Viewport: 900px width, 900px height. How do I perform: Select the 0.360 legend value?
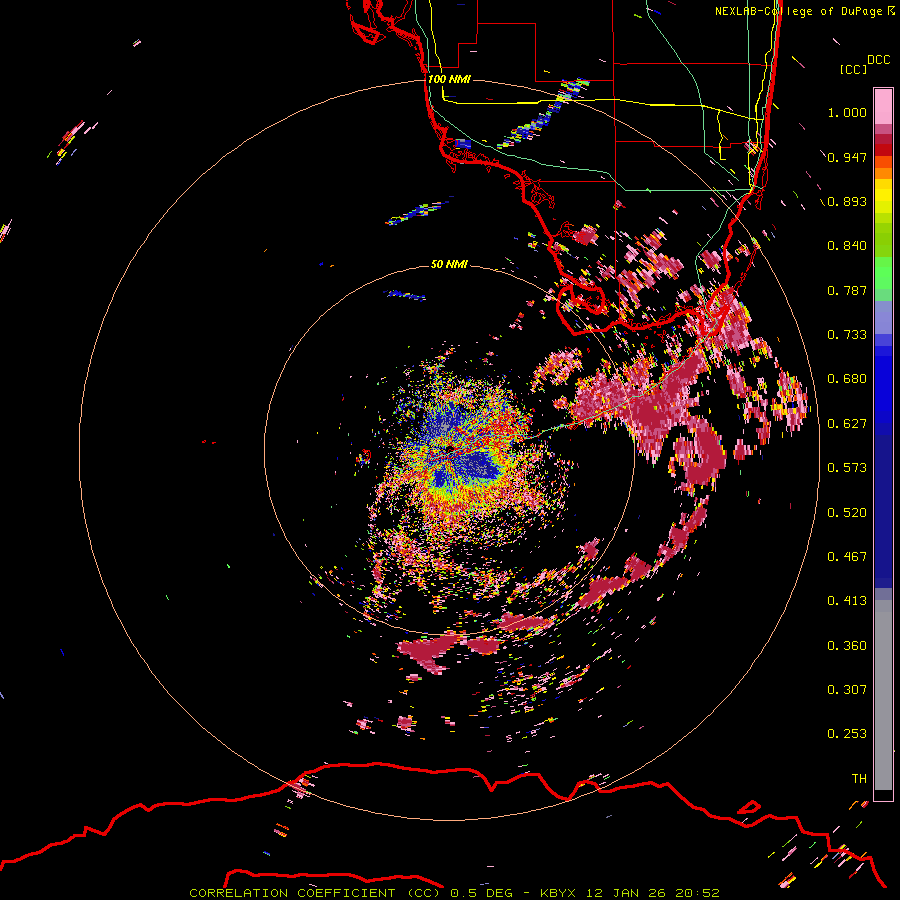(x=847, y=646)
